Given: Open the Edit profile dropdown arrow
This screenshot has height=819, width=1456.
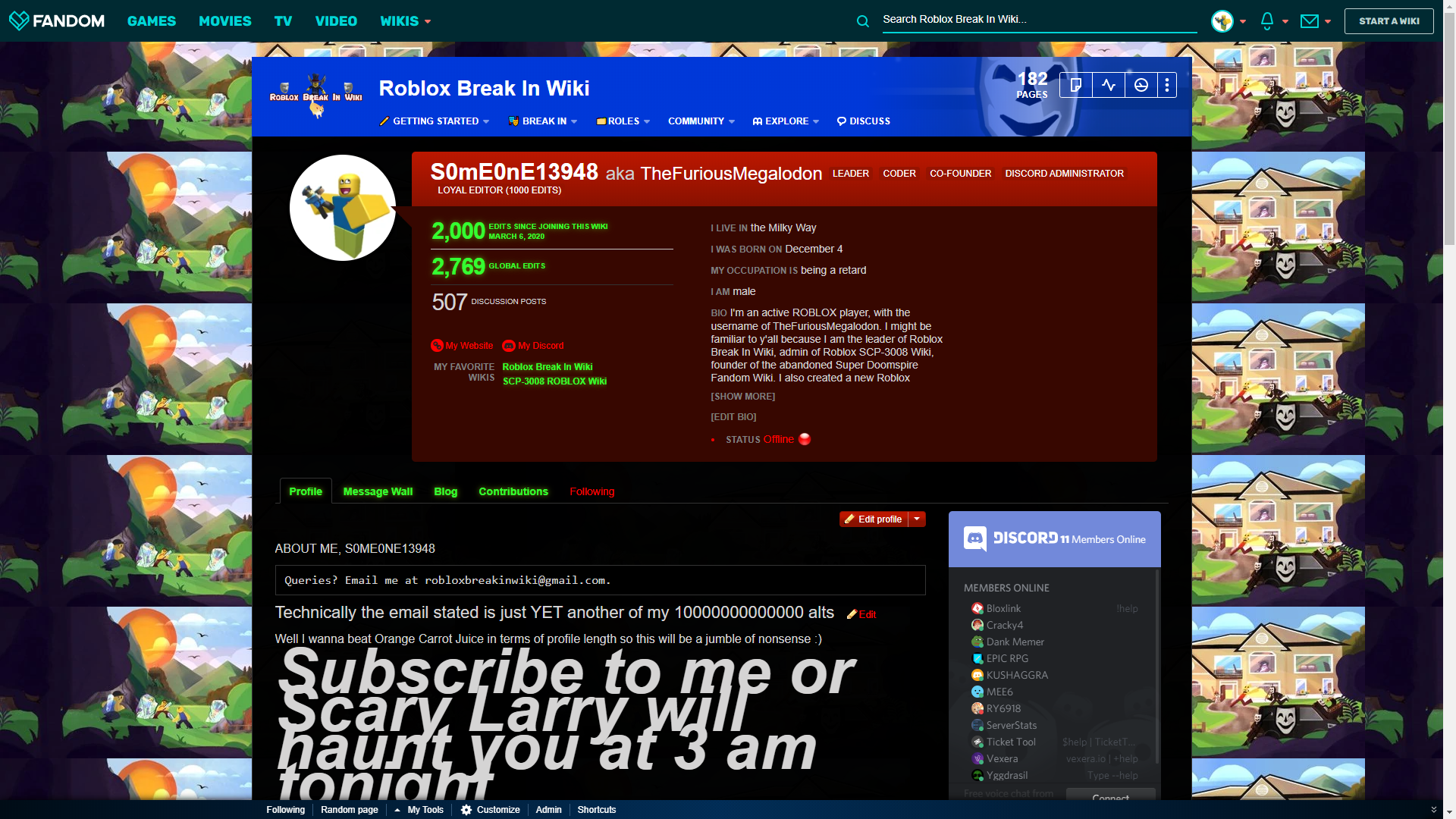Looking at the screenshot, I should [x=917, y=519].
